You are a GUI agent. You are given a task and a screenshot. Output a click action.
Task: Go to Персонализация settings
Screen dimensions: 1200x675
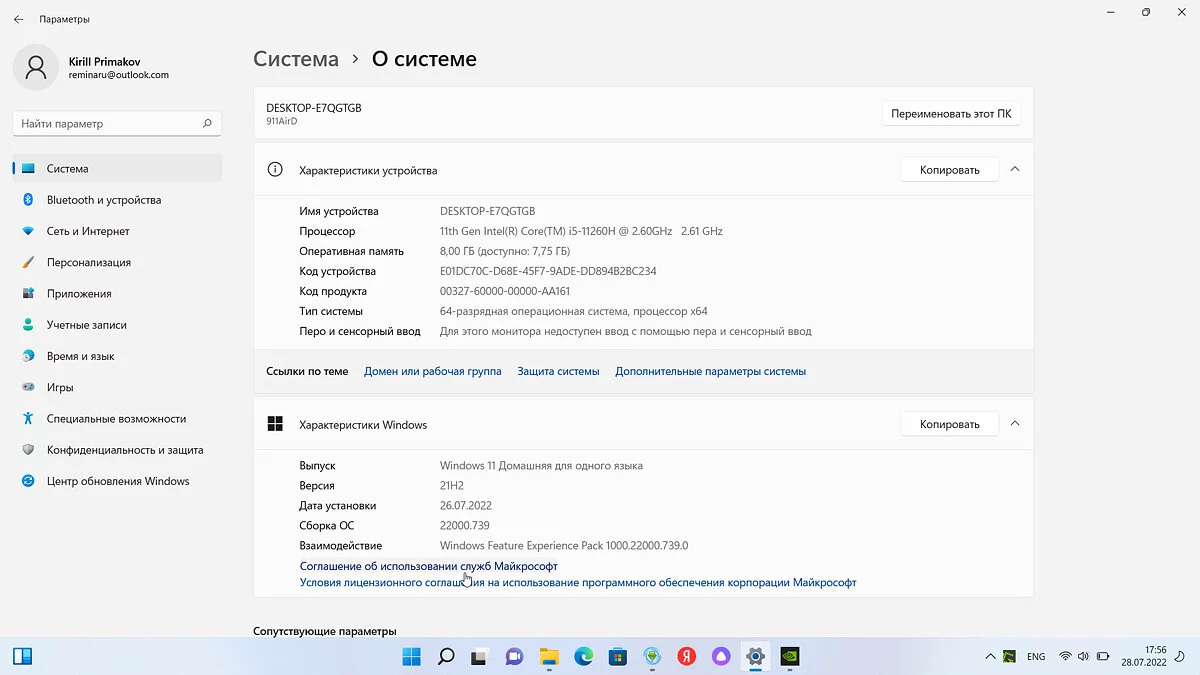pyautogui.click(x=88, y=262)
